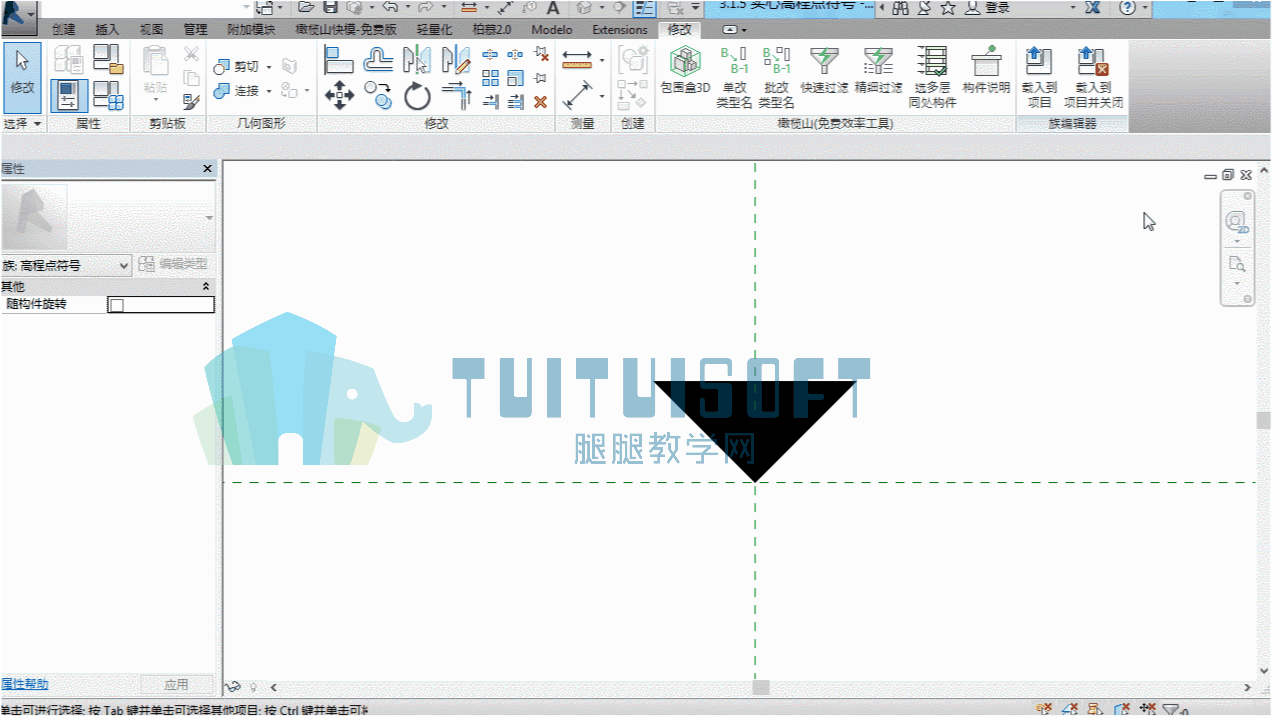Select the 单改类型名 rename type tool

click(734, 77)
